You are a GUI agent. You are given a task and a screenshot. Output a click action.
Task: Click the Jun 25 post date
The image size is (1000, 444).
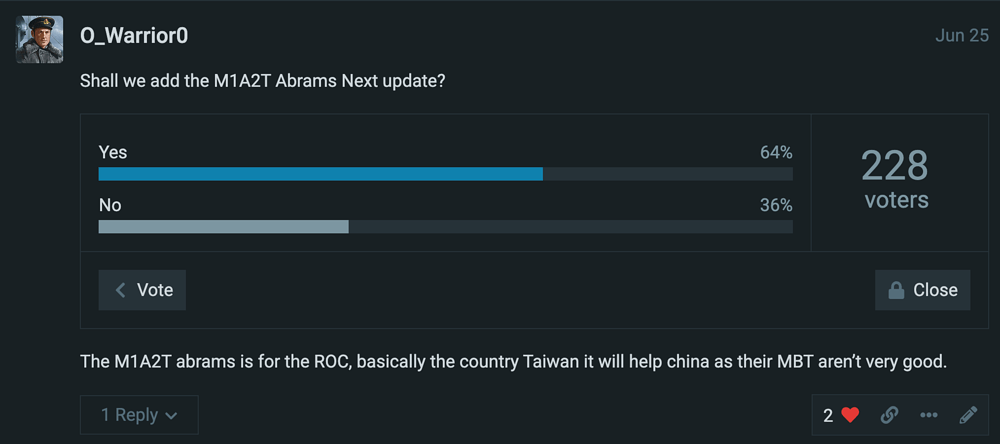coord(962,36)
